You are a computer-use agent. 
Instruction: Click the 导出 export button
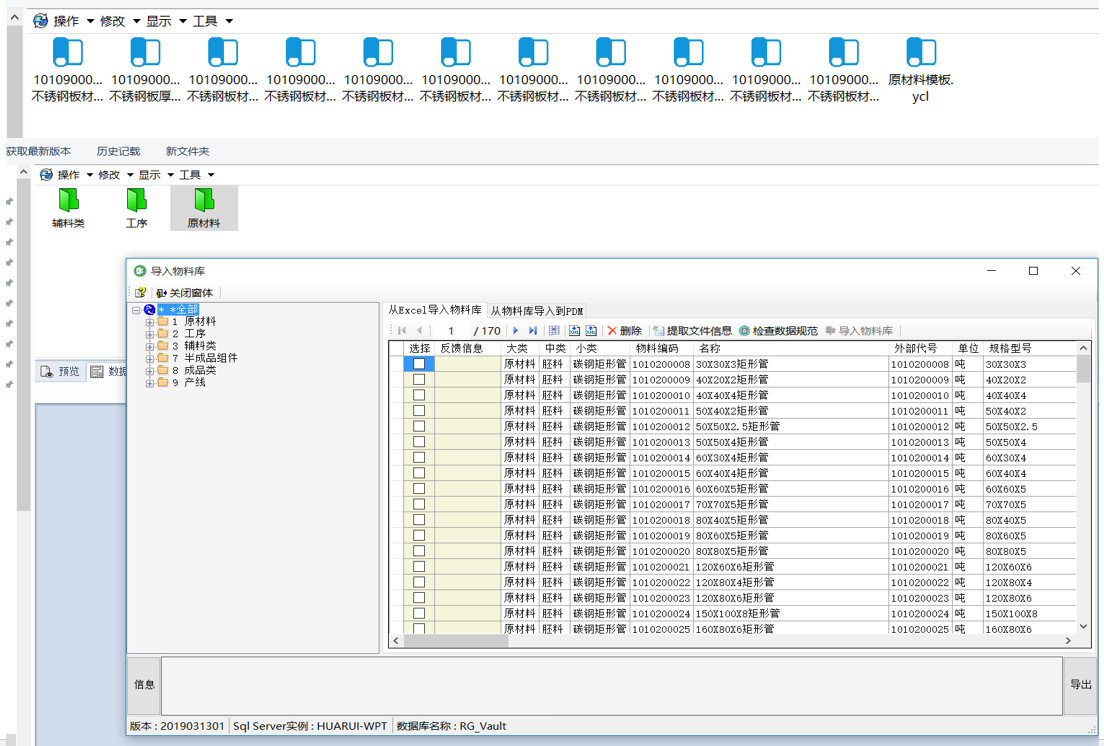click(x=1080, y=685)
